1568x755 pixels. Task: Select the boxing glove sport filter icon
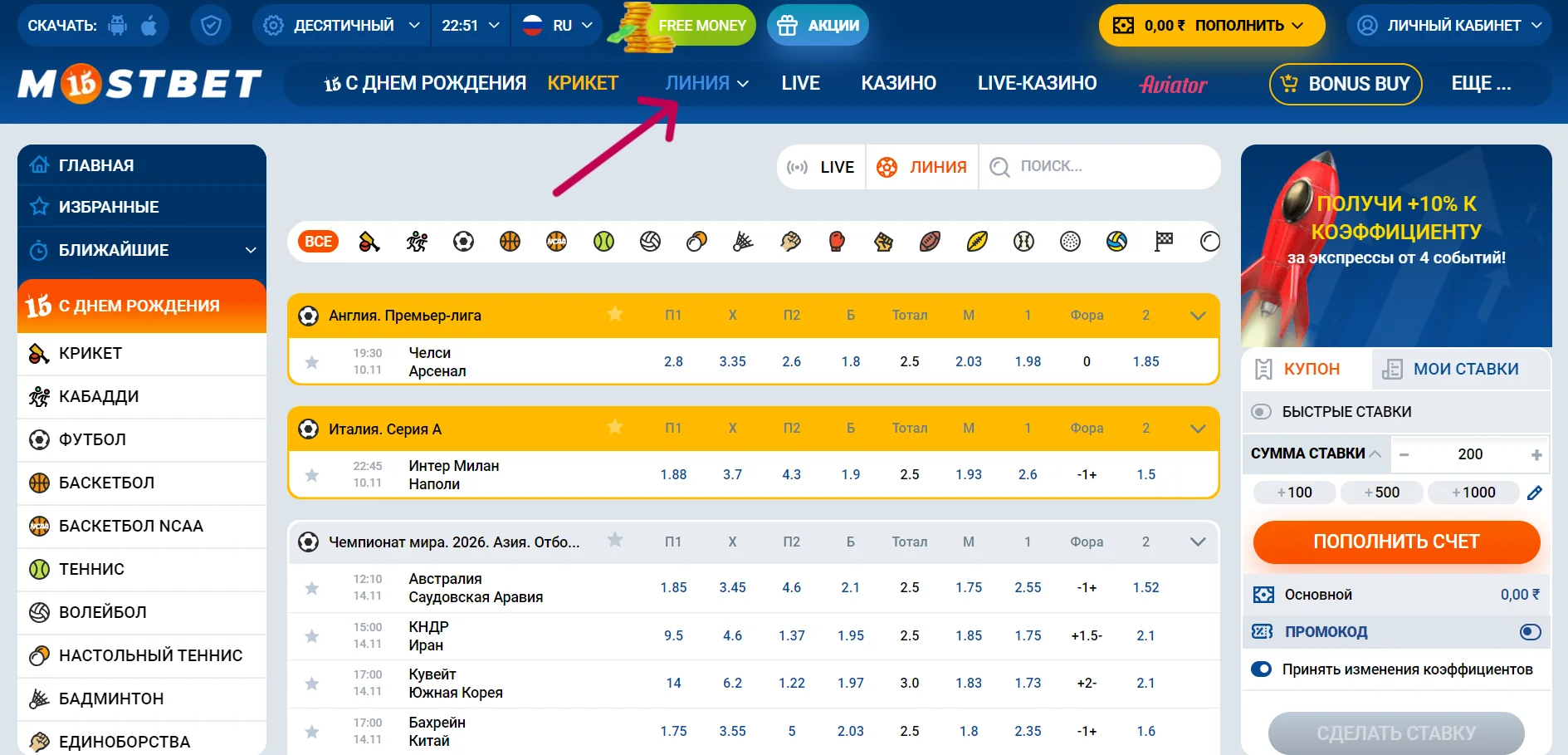[837, 242]
